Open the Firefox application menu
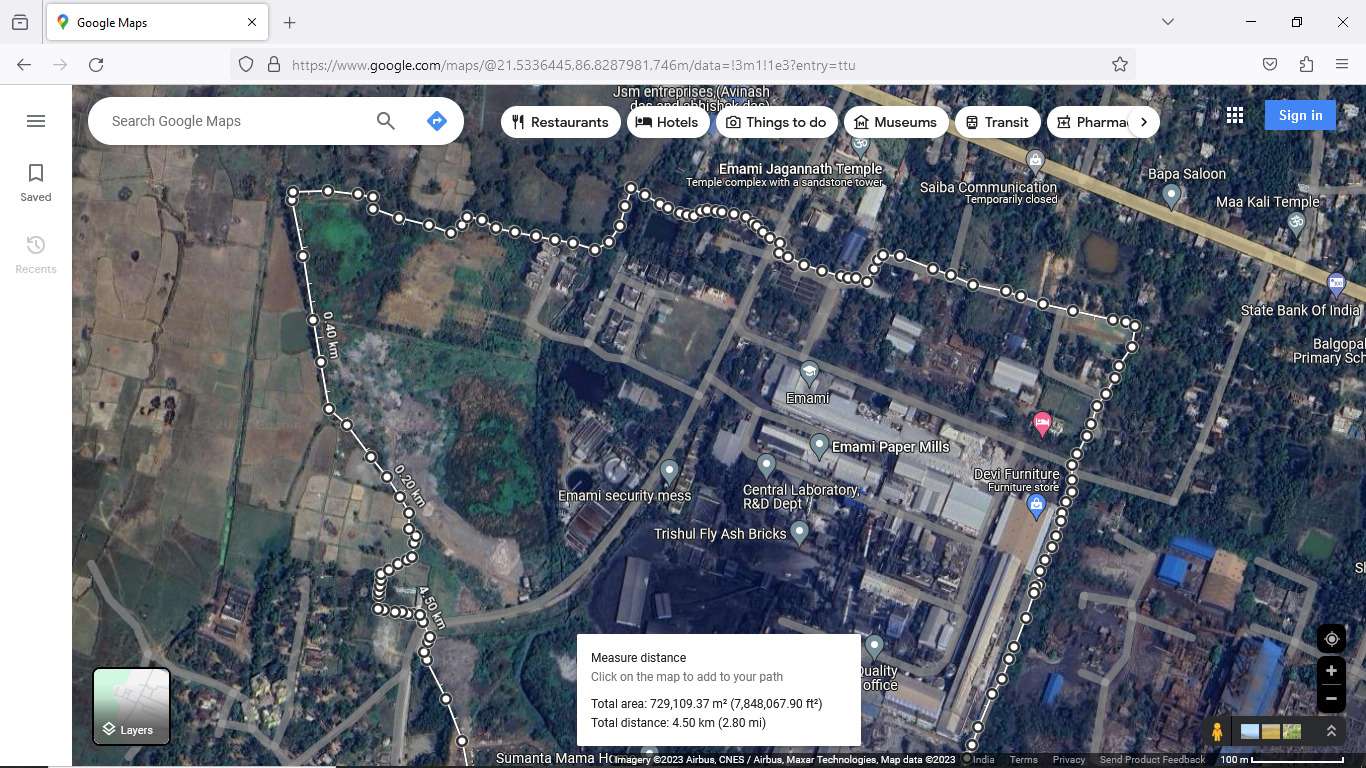The height and width of the screenshot is (768, 1366). pyautogui.click(x=1342, y=64)
